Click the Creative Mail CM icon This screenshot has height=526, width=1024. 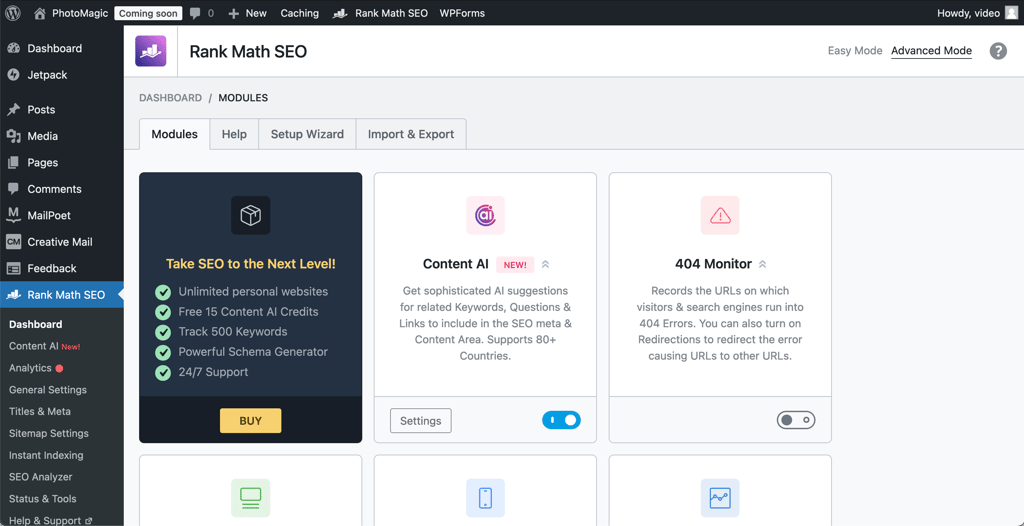pos(13,242)
